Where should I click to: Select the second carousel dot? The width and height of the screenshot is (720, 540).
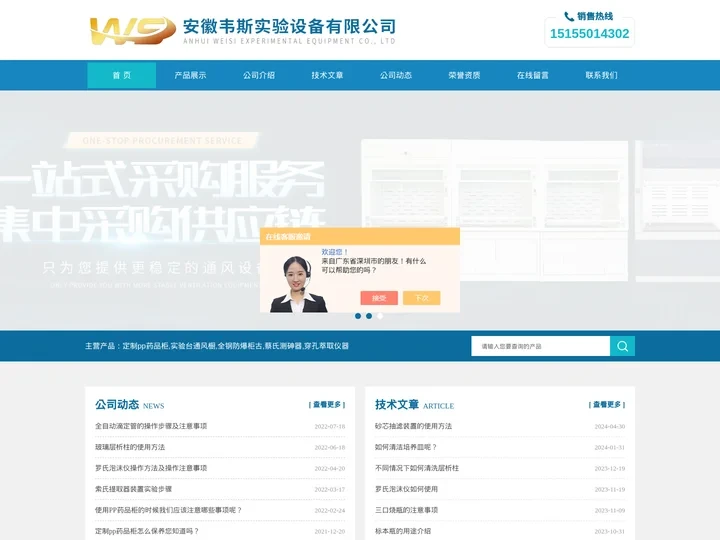coord(369,316)
